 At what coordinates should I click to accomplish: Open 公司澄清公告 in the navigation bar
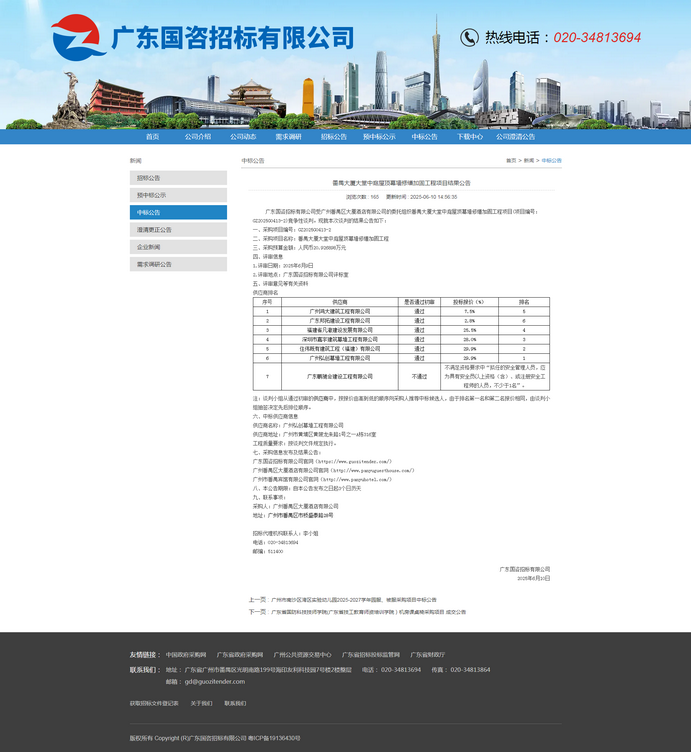coord(515,137)
